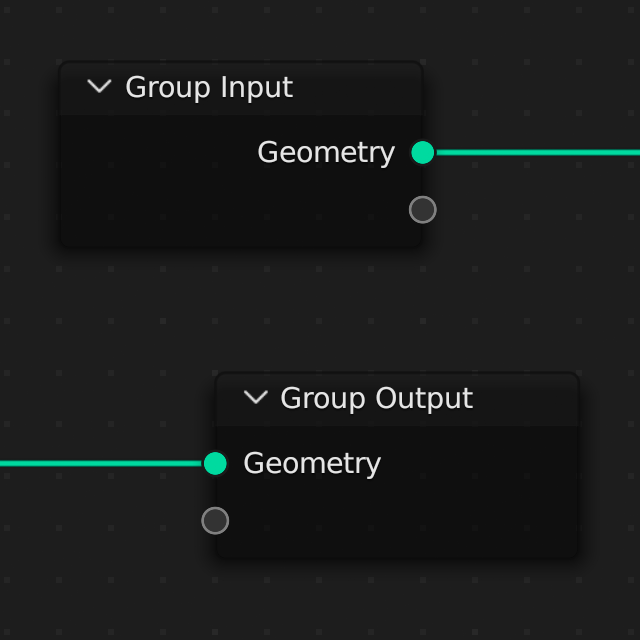Click Group Input's header bar right of the title
Image resolution: width=640 pixels, height=640 pixels.
360,88
